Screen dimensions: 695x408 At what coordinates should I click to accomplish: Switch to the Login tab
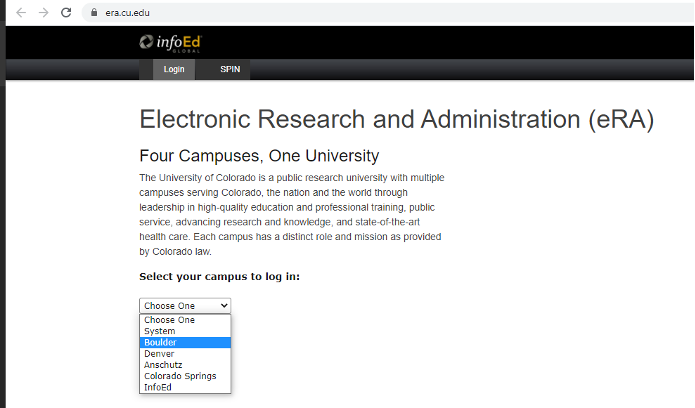pos(174,69)
